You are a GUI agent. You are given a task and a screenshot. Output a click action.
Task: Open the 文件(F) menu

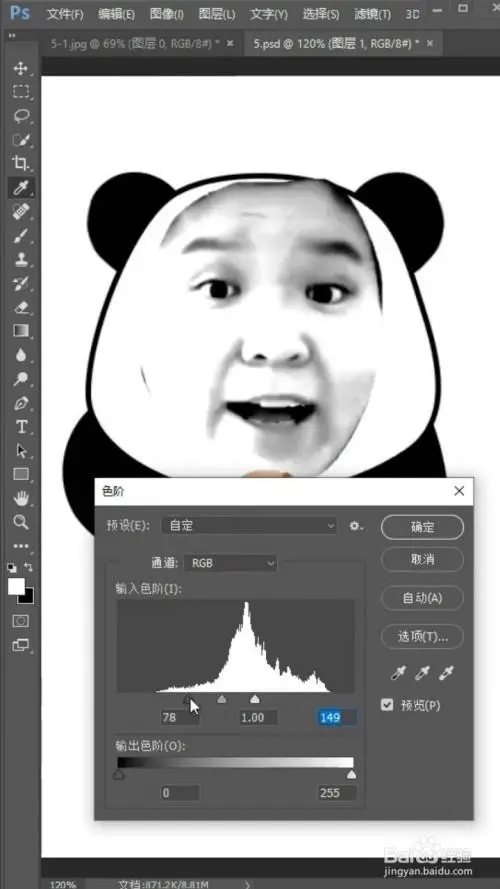pos(65,14)
